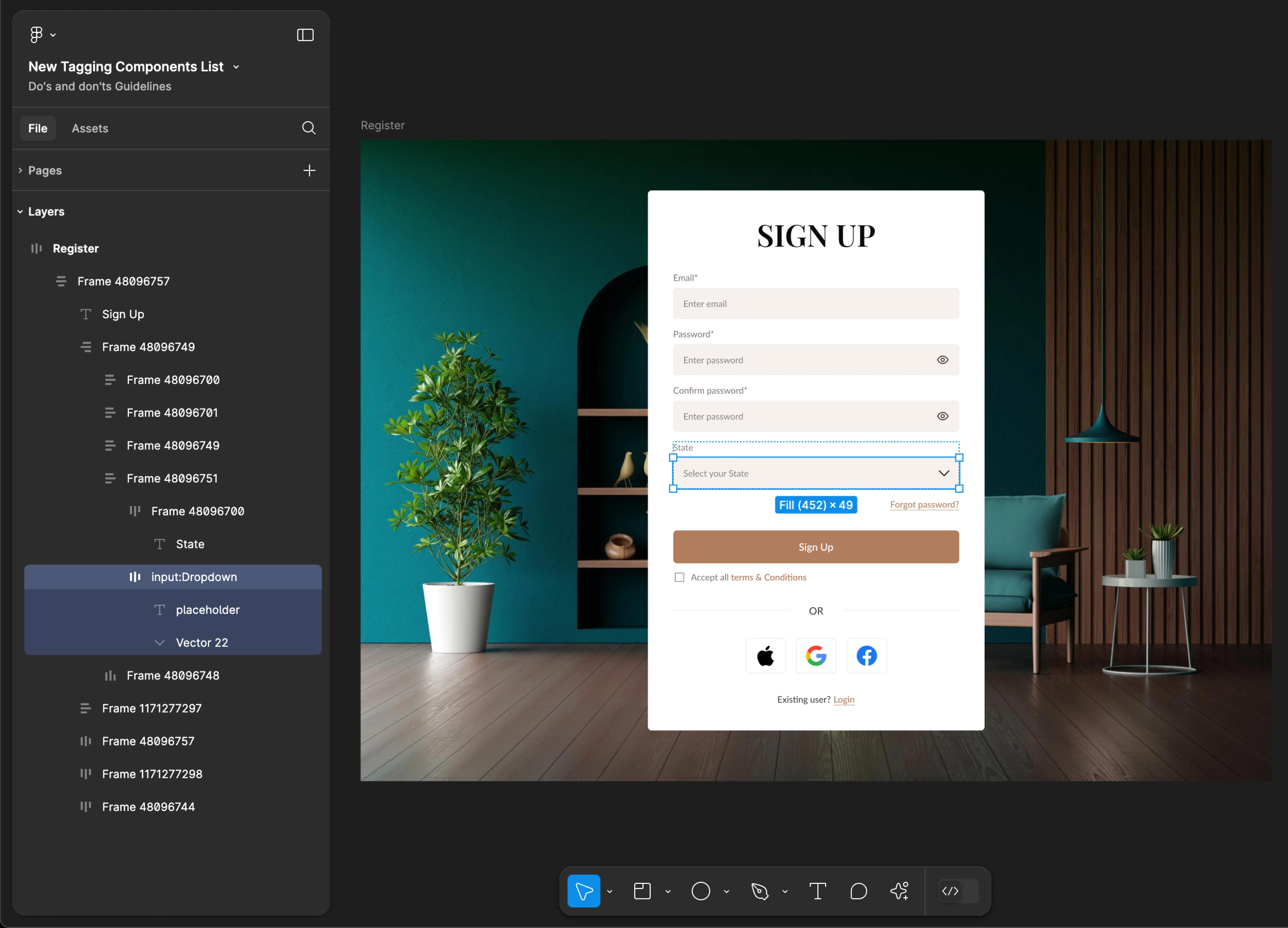Select the Register layer

(x=173, y=248)
